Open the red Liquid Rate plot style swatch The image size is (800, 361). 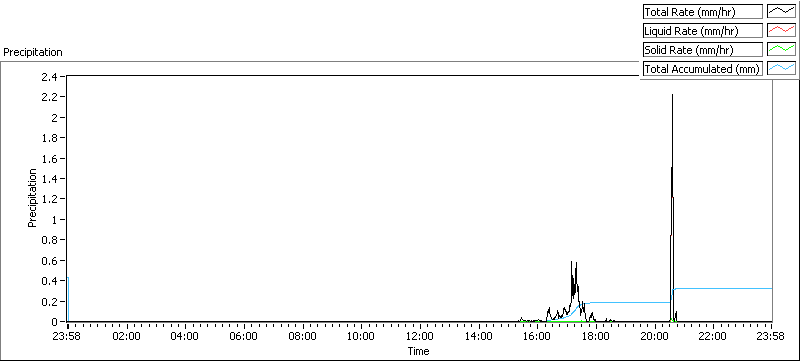pos(781,31)
